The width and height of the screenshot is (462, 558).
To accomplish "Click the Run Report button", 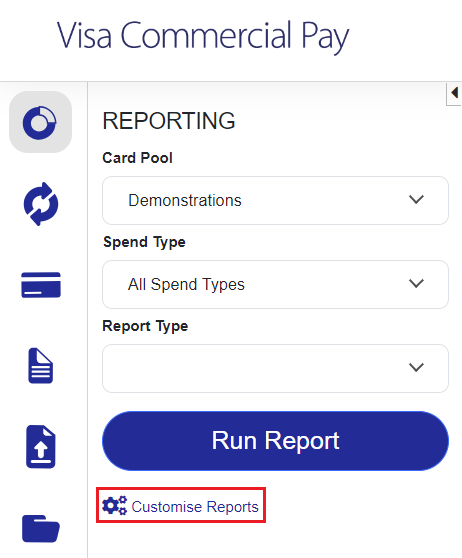I will pos(275,441).
